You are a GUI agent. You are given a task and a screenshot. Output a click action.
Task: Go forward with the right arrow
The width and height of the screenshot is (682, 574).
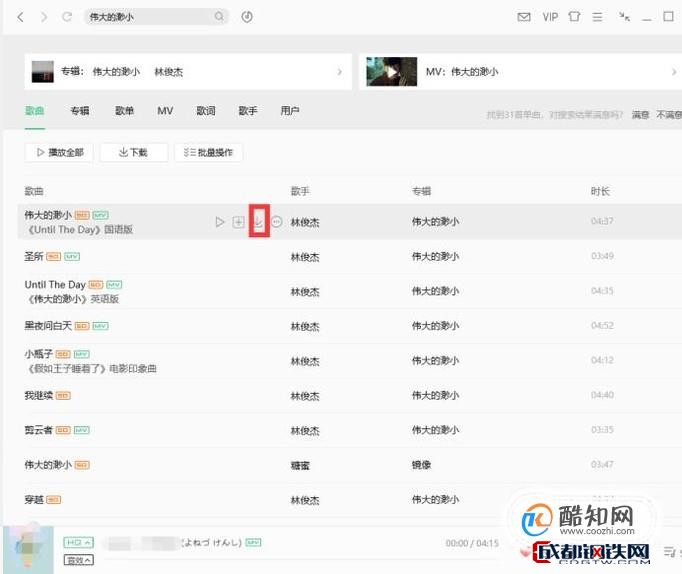click(43, 17)
